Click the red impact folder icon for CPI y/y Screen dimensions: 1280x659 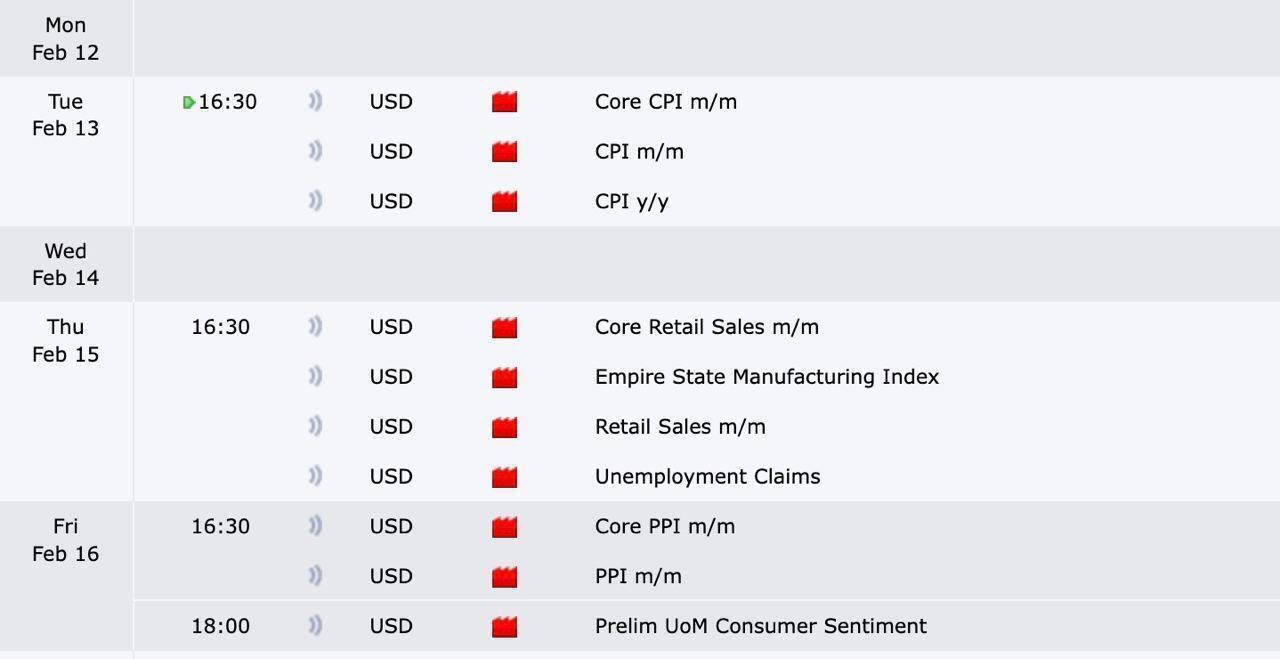tap(505, 202)
